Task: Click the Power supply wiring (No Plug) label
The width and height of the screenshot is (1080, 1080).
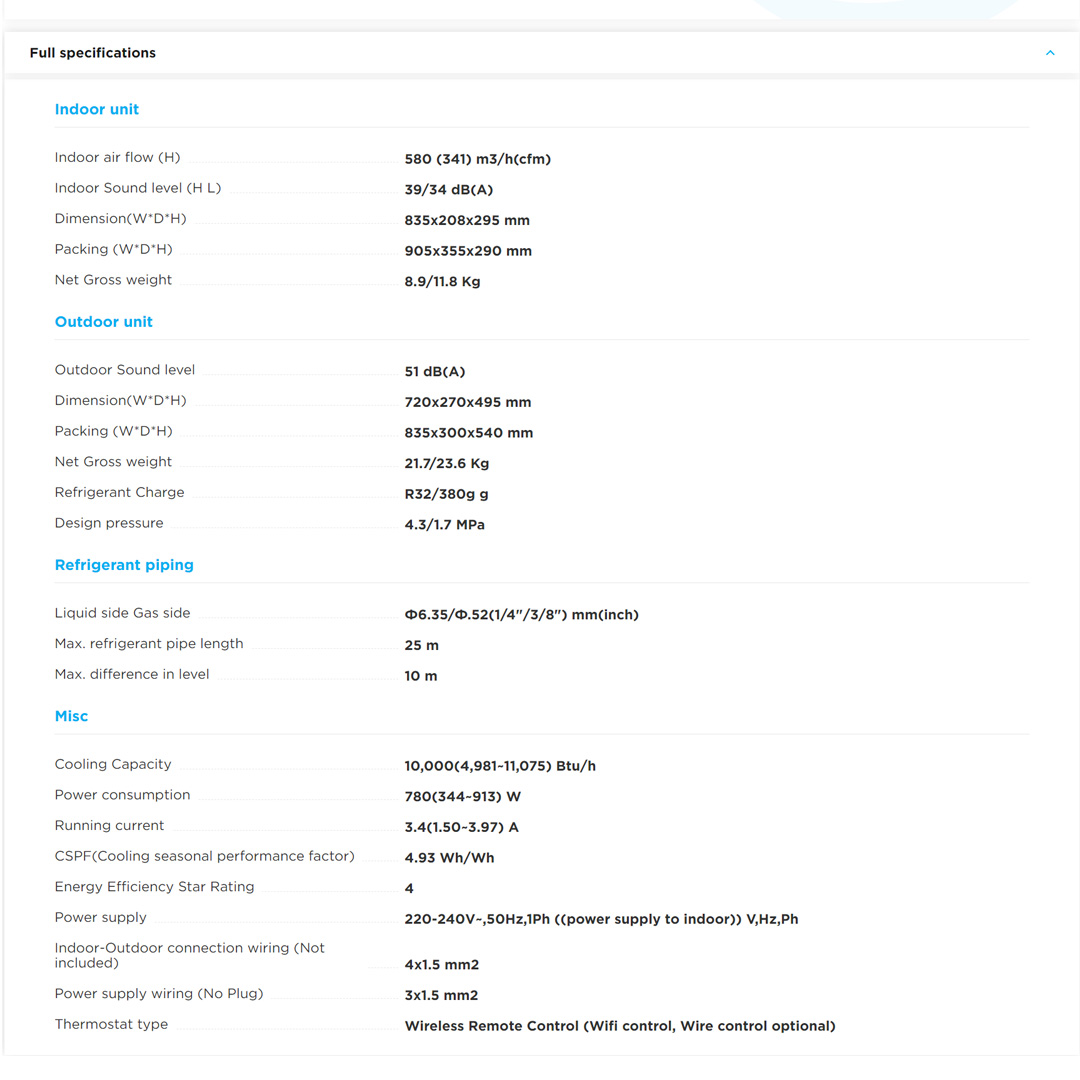Action: 159,994
